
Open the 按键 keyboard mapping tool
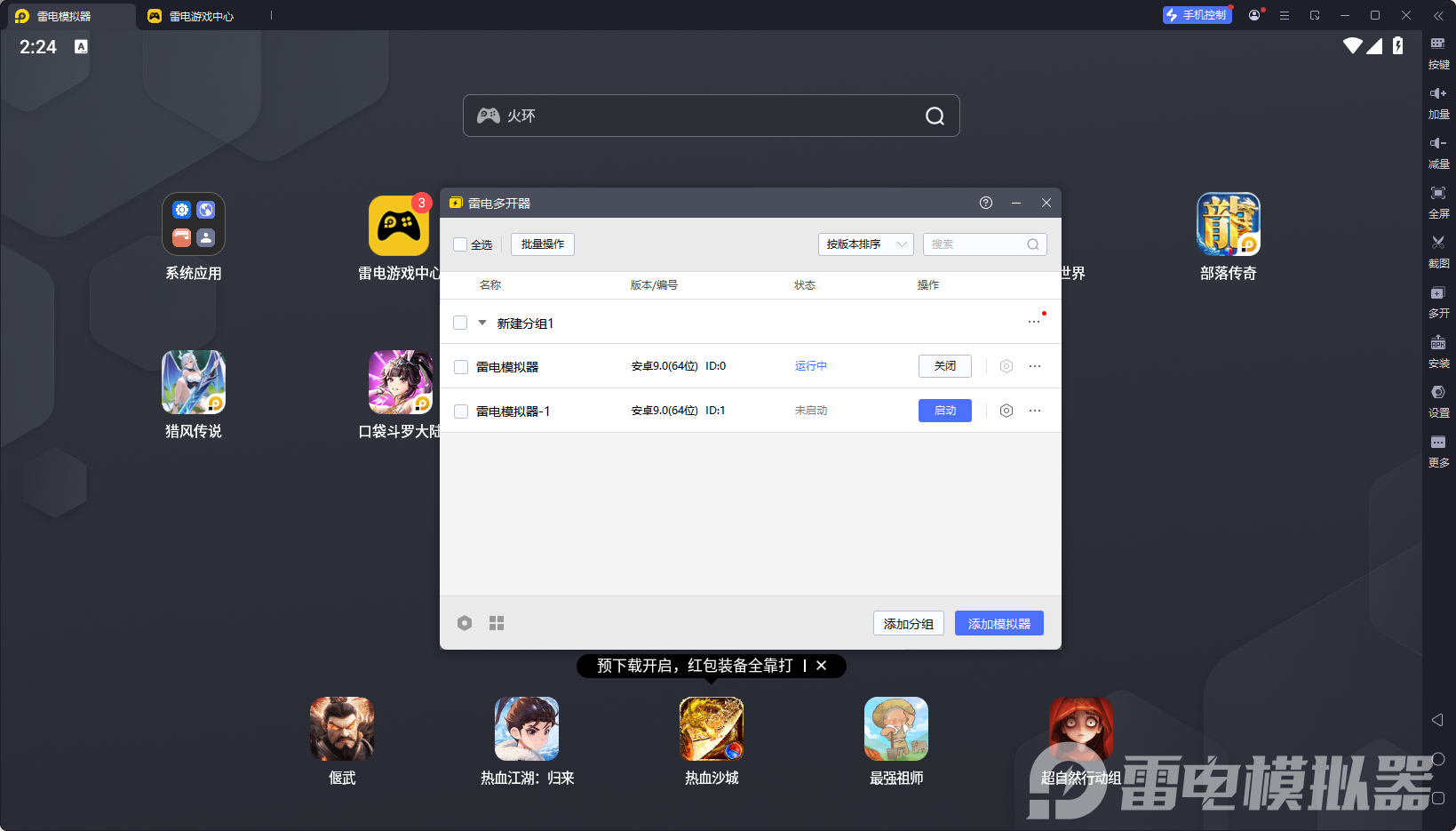(1439, 53)
